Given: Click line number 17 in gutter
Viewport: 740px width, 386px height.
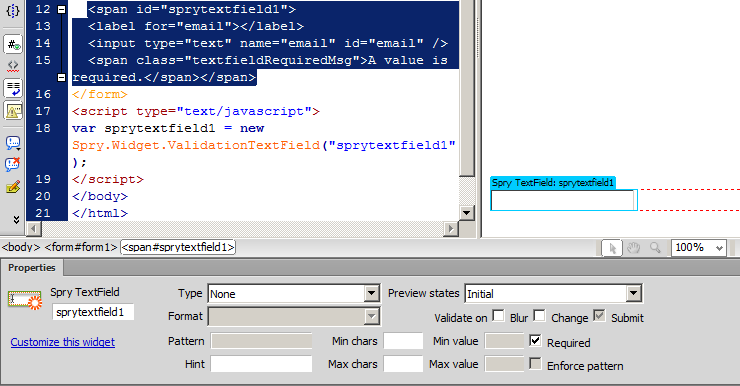Looking at the screenshot, I should click(42, 111).
